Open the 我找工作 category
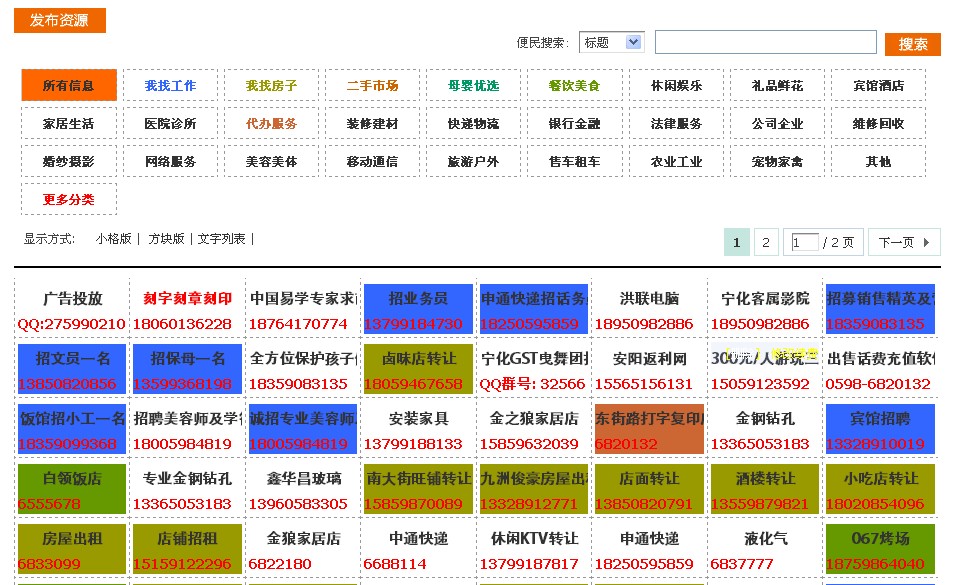Screen dimensions: 967x585 (x=170, y=86)
